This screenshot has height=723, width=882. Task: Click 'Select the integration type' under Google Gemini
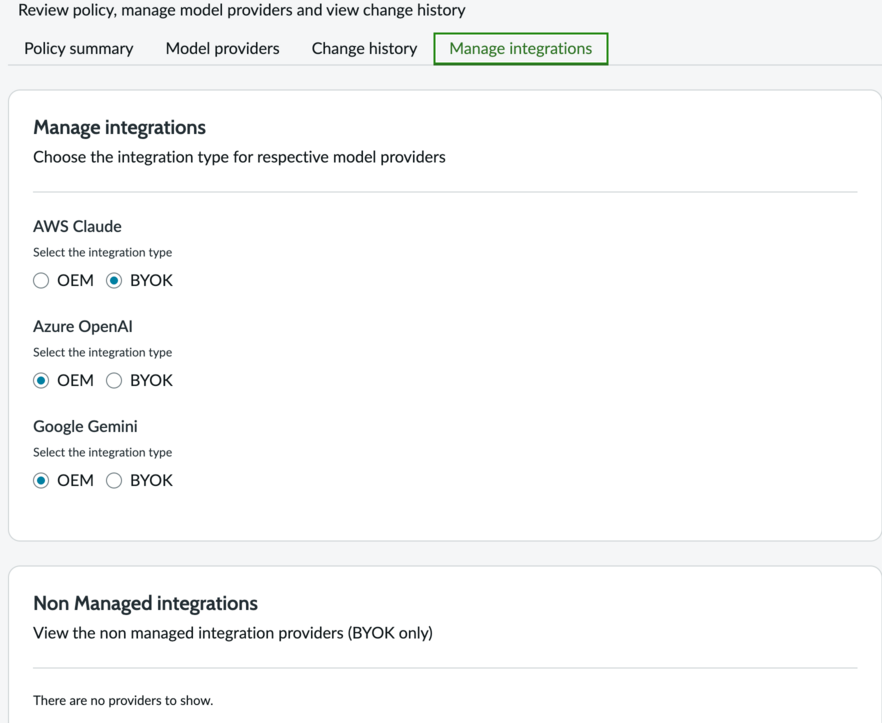pos(102,453)
